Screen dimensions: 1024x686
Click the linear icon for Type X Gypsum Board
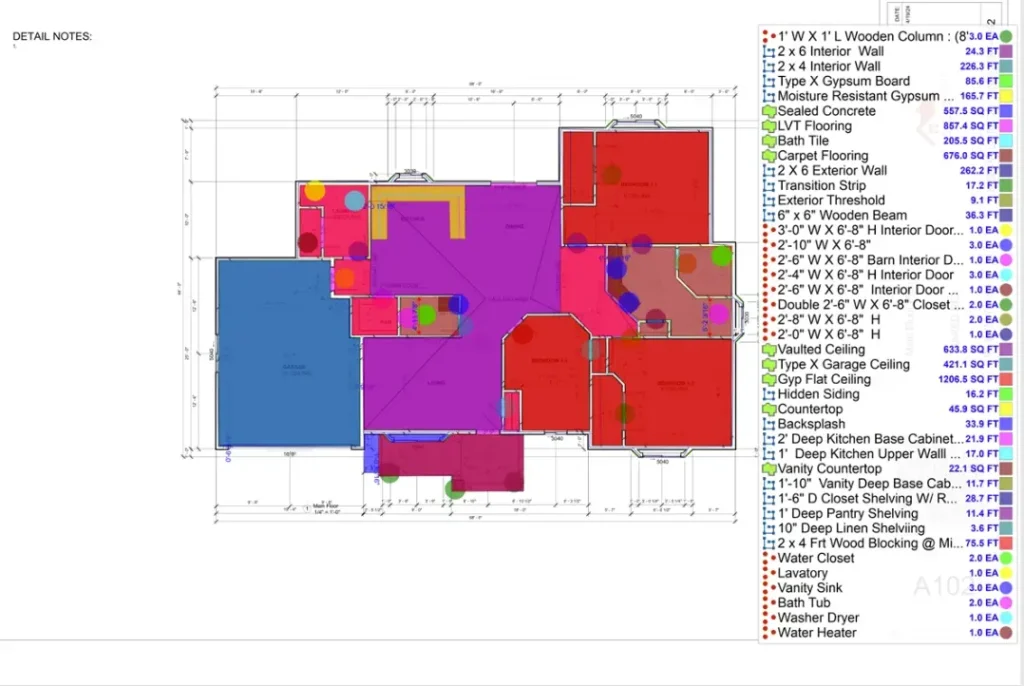pos(769,82)
